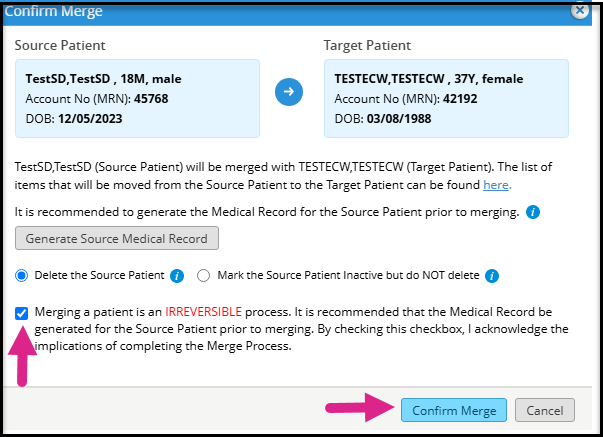Click the blue arrow icon between patients
Viewport: 603px width, 437px height.
(290, 93)
